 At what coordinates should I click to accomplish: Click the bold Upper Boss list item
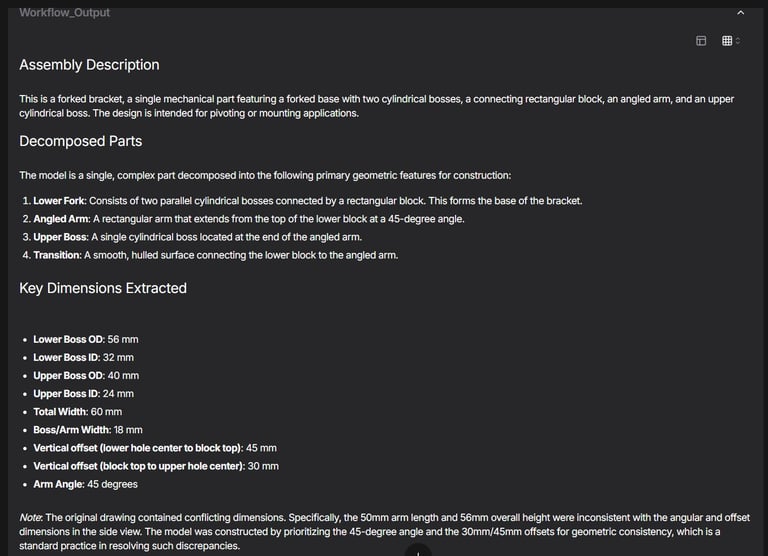point(60,237)
